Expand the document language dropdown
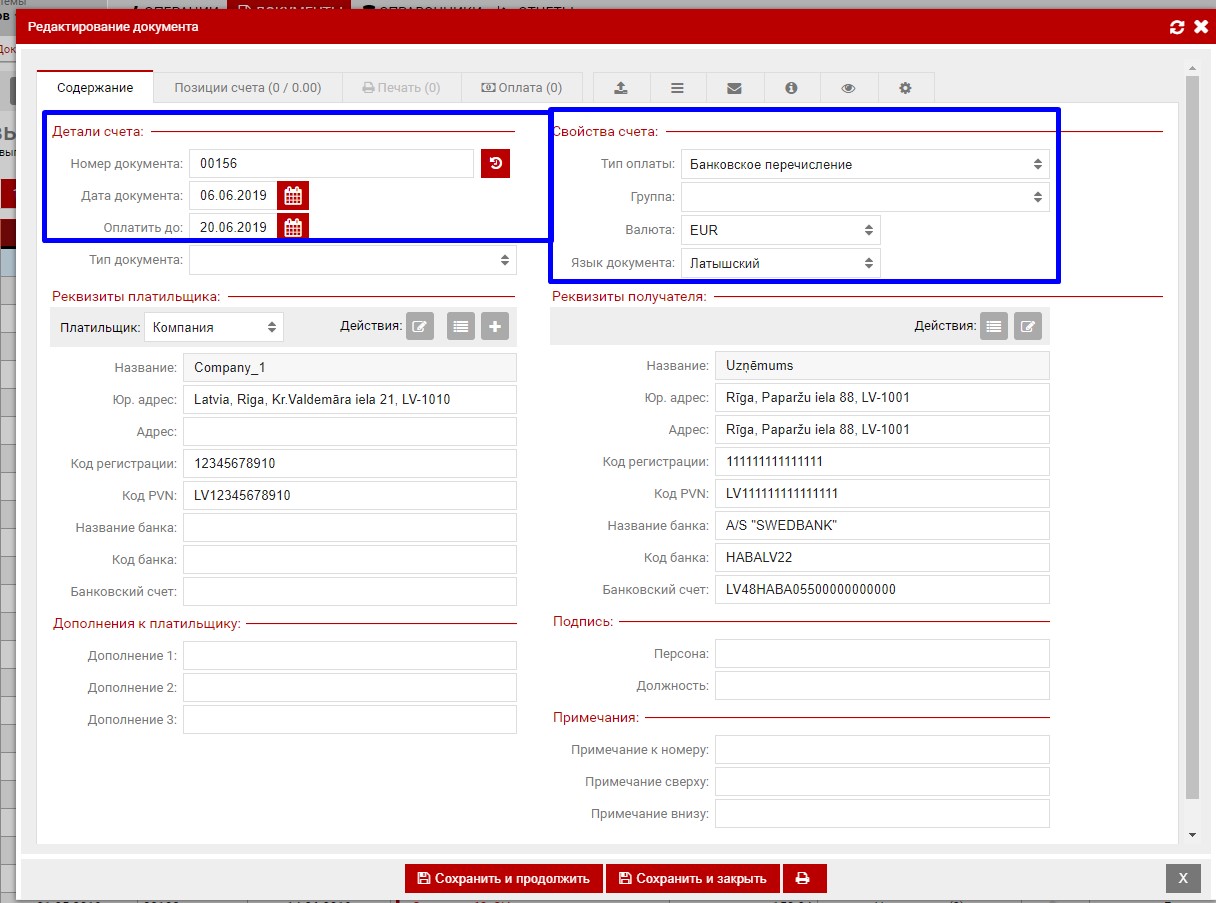 point(780,263)
